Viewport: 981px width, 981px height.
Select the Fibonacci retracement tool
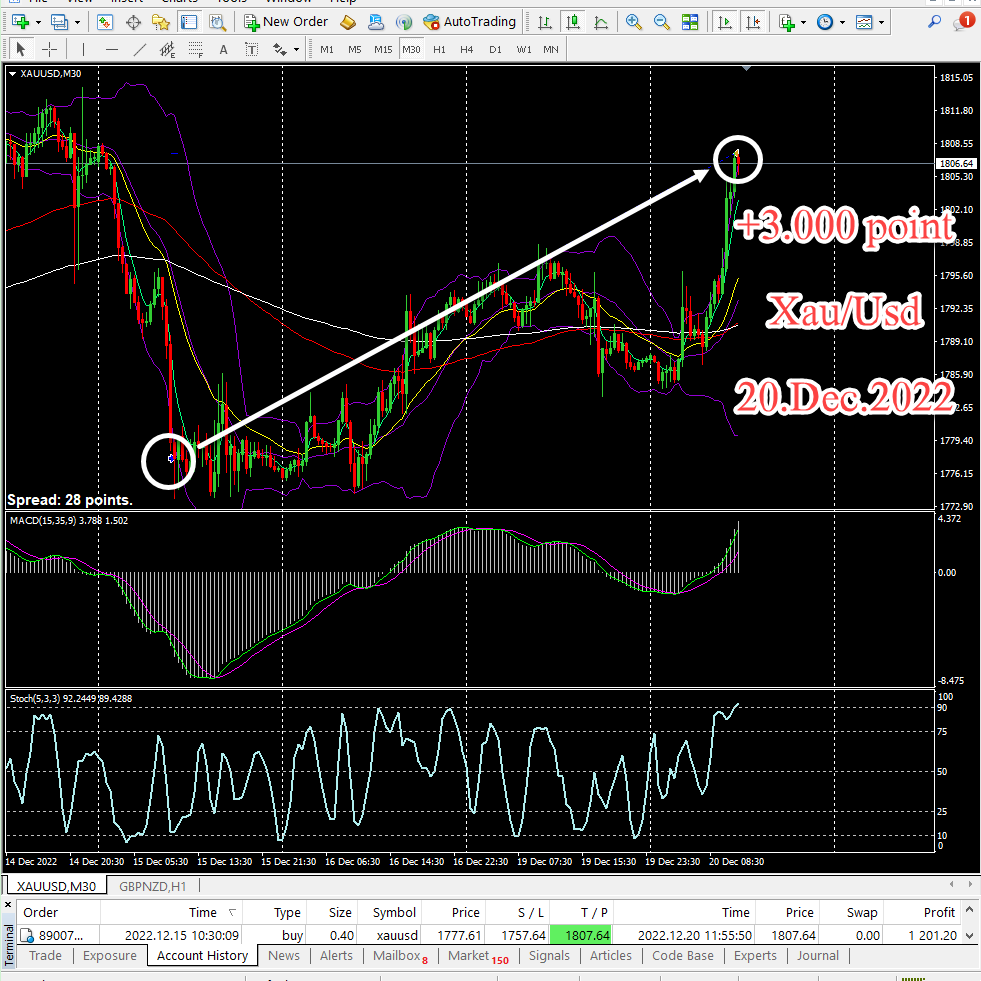194,48
